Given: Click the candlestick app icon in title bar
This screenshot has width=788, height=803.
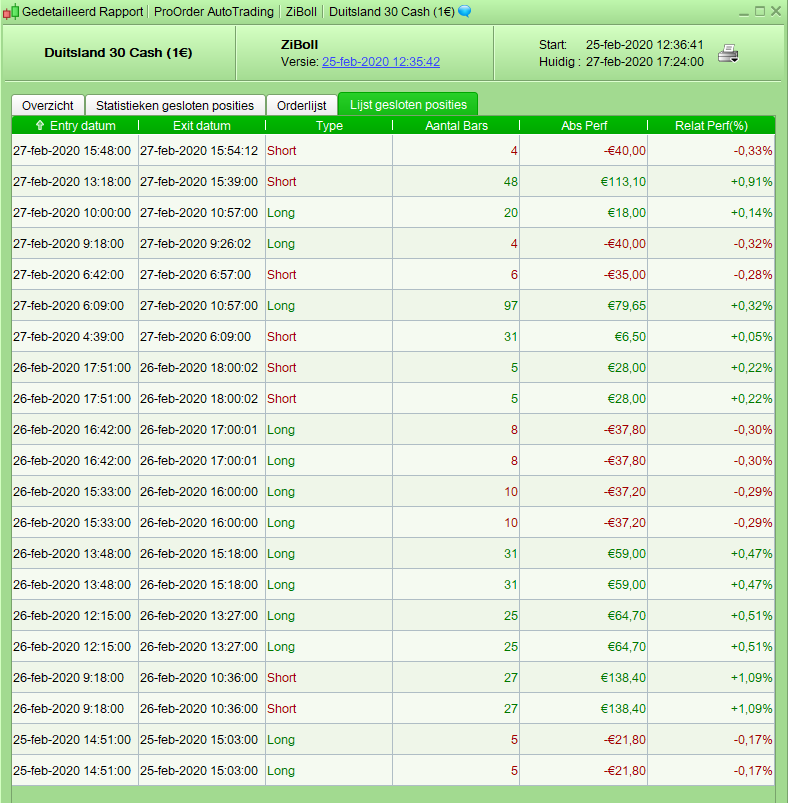Looking at the screenshot, I should coord(11,11).
